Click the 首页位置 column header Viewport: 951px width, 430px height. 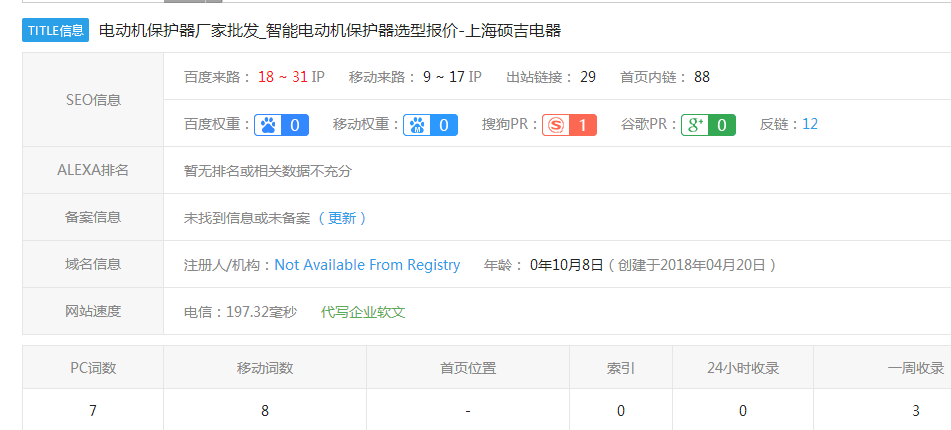(468, 368)
